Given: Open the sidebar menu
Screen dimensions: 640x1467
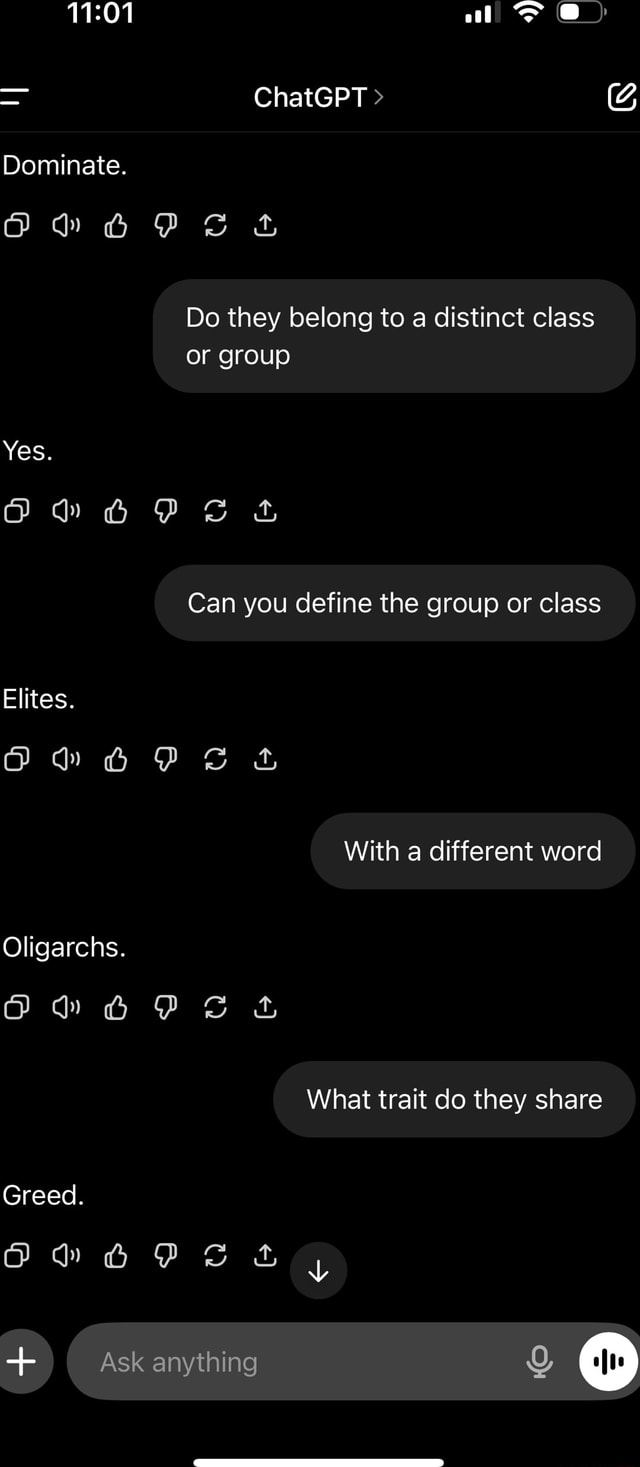Looking at the screenshot, I should pos(18,97).
